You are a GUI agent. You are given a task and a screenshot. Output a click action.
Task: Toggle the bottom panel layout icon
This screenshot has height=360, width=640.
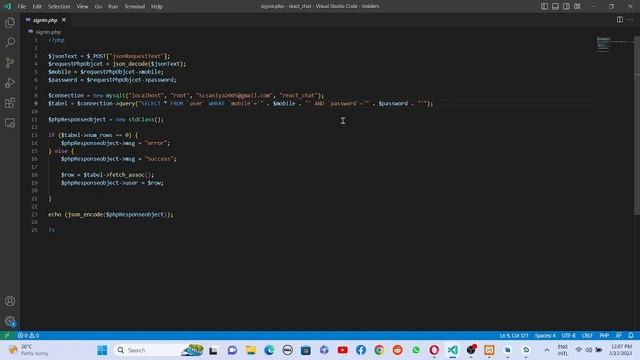coord(555,6)
